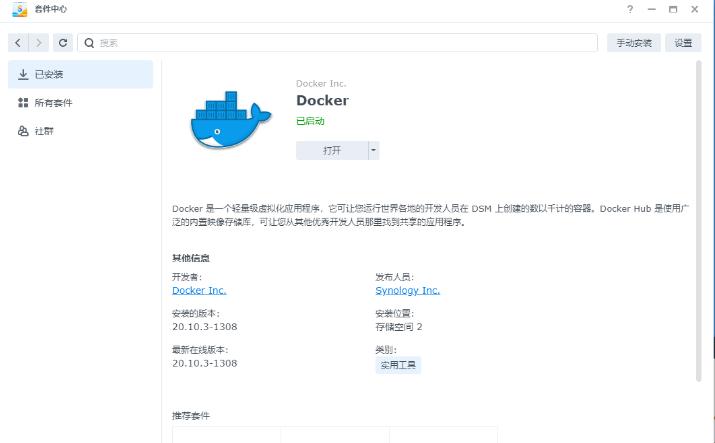Open 手动安装 manual install
This screenshot has height=443, width=715.
pyautogui.click(x=633, y=43)
